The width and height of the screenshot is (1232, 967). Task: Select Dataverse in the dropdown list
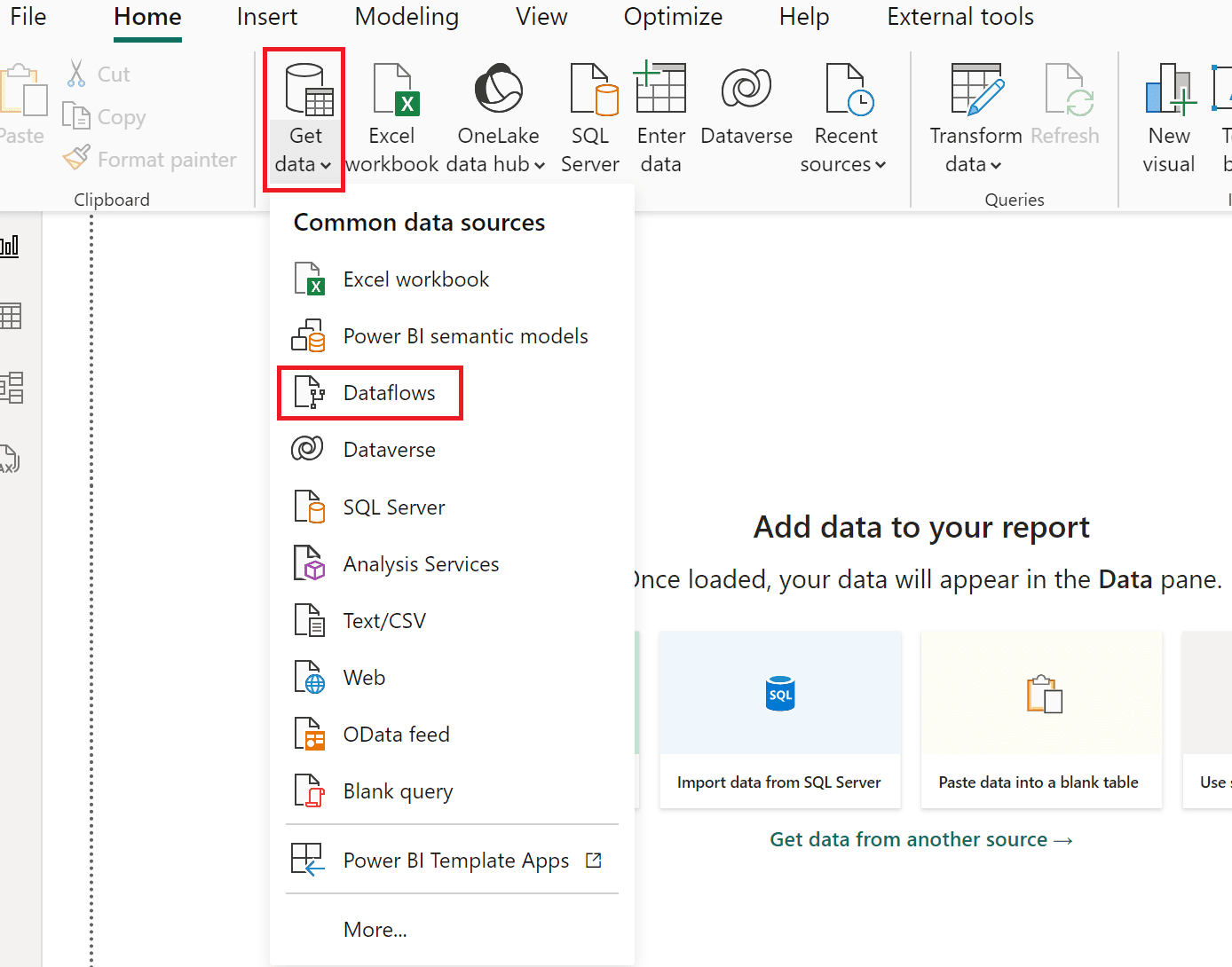[x=453, y=450]
